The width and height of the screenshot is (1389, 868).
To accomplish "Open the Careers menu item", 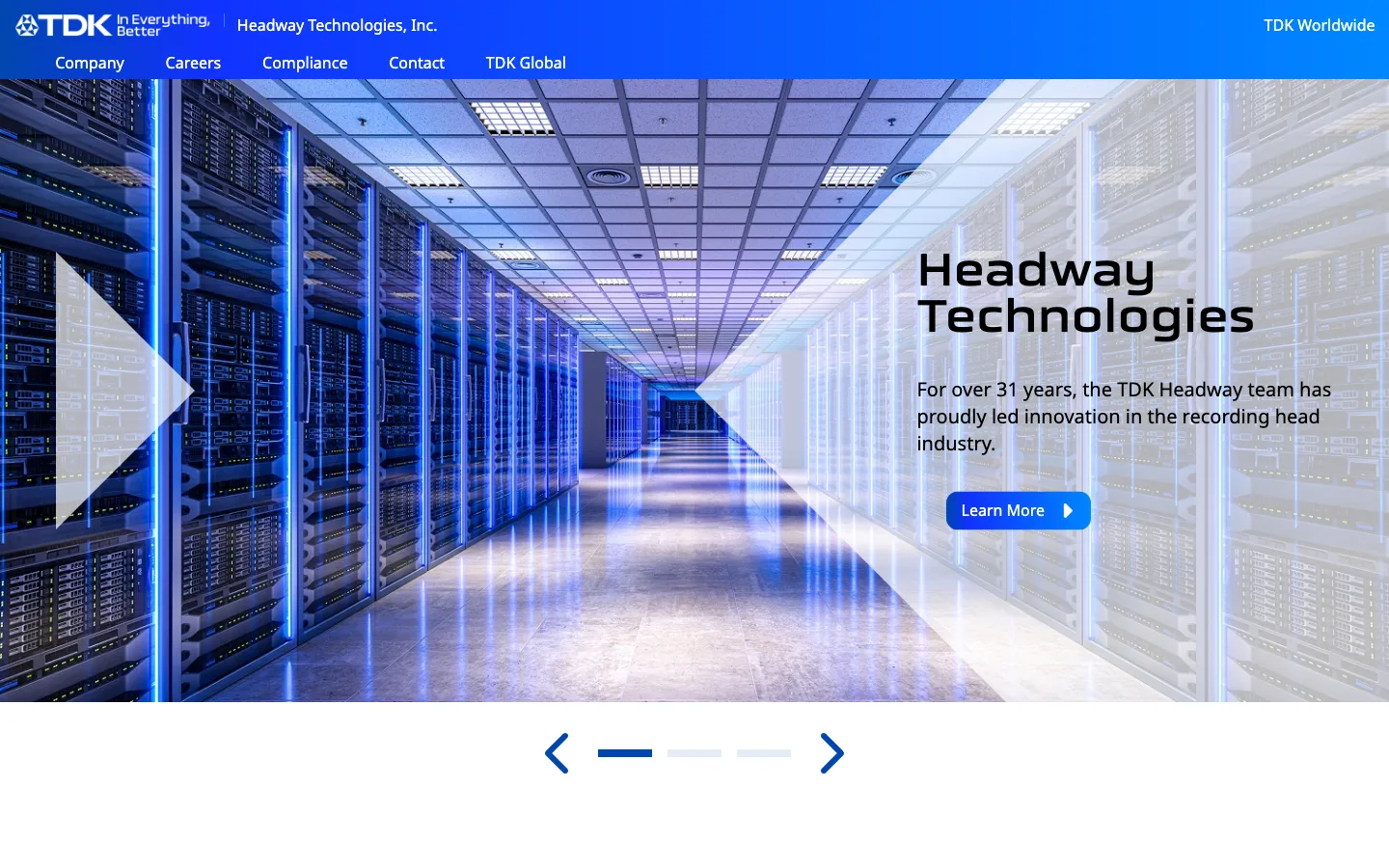I will click(x=193, y=63).
